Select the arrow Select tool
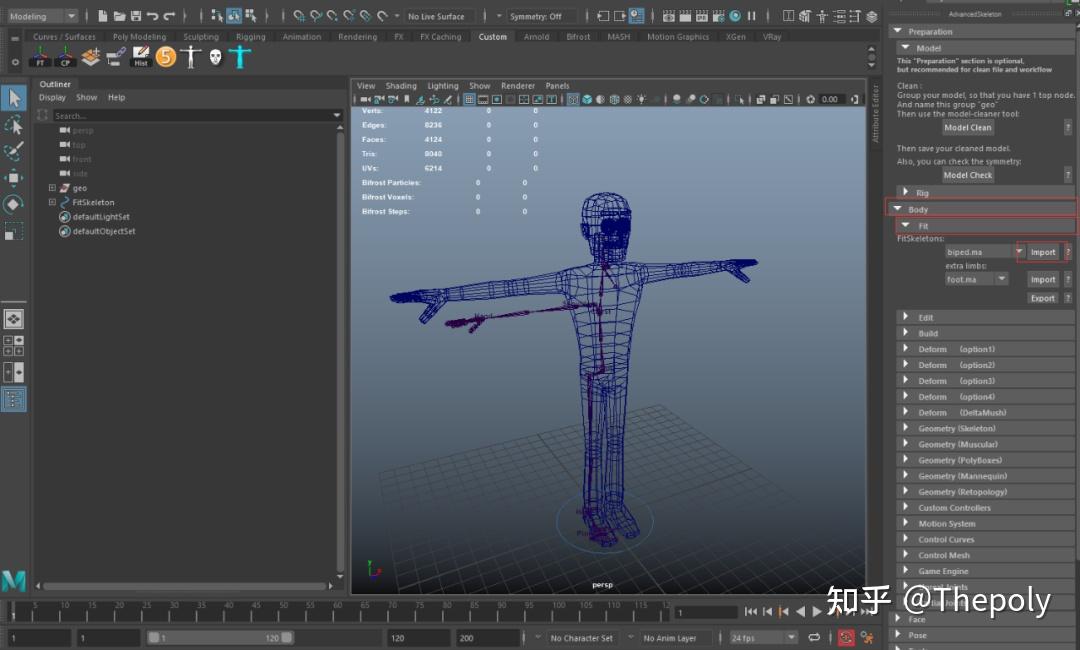The image size is (1080, 650). [14, 98]
